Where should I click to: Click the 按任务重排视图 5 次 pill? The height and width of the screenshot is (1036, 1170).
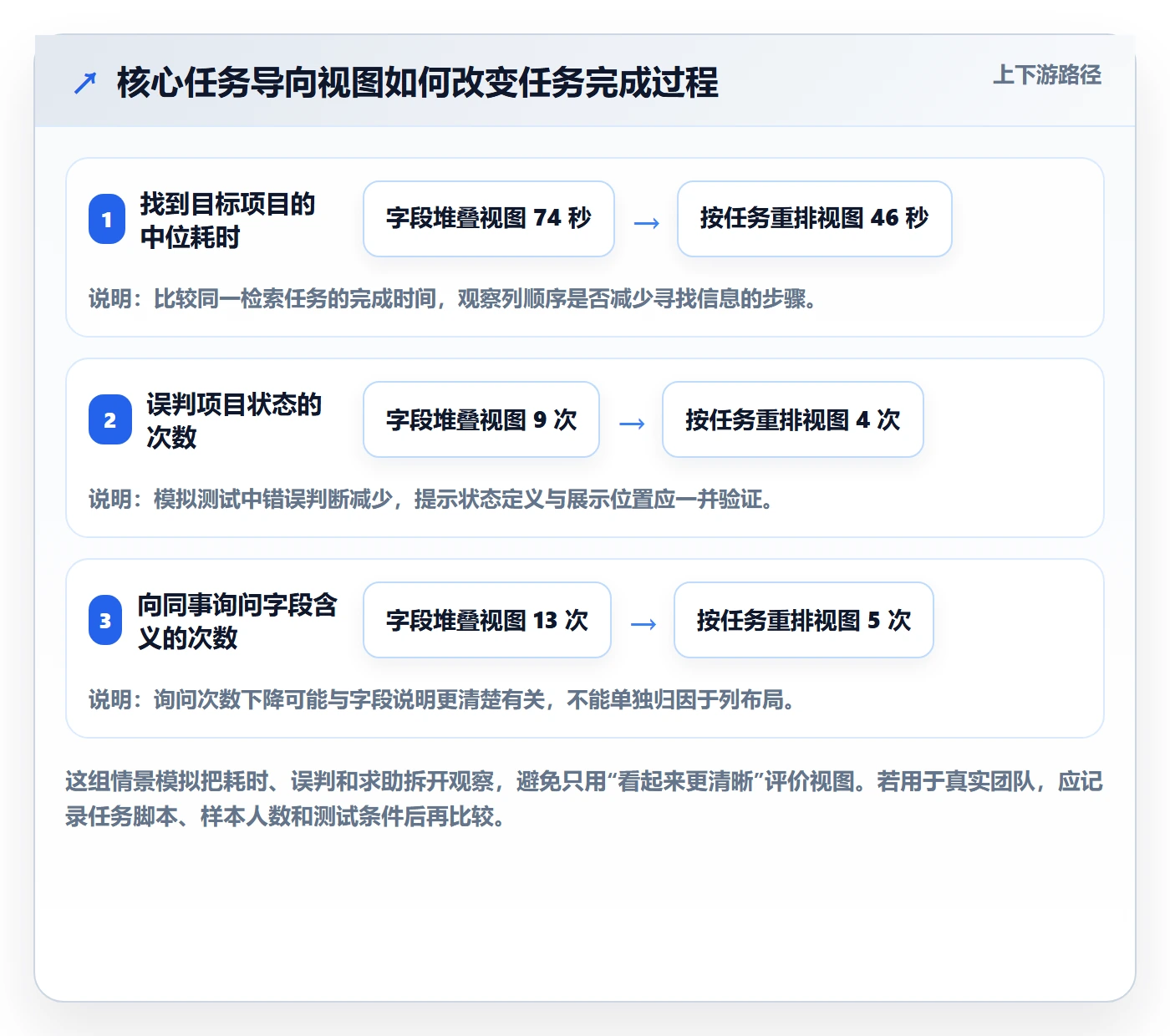point(804,620)
